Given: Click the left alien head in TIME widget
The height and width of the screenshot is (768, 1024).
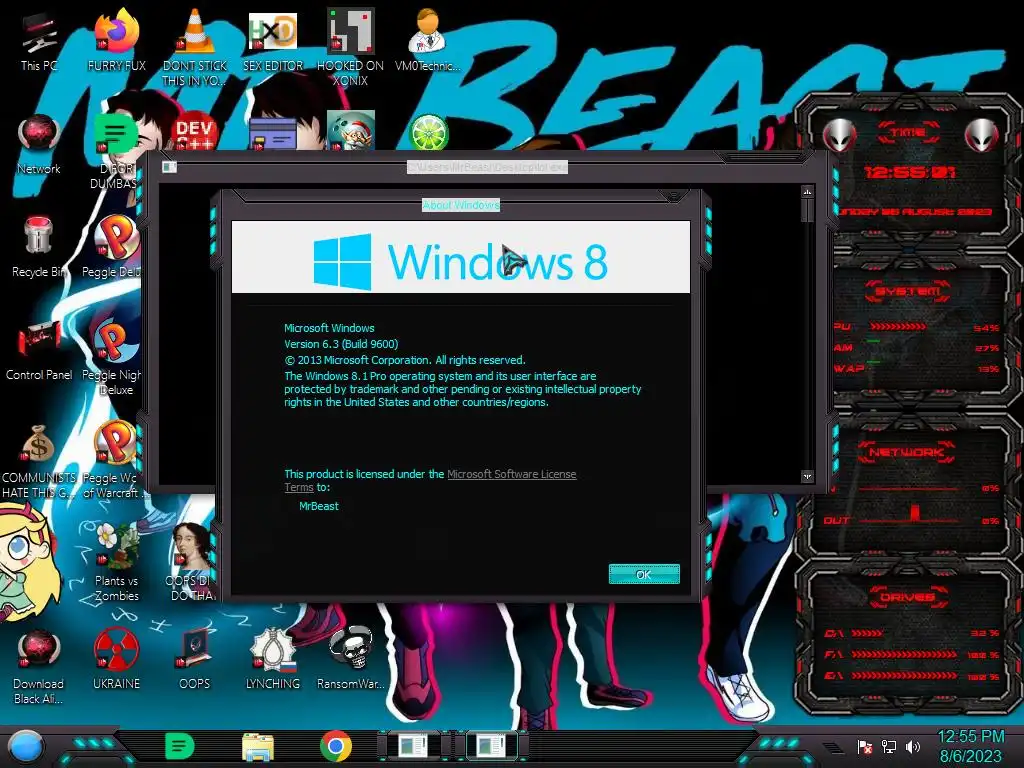Looking at the screenshot, I should (x=839, y=135).
